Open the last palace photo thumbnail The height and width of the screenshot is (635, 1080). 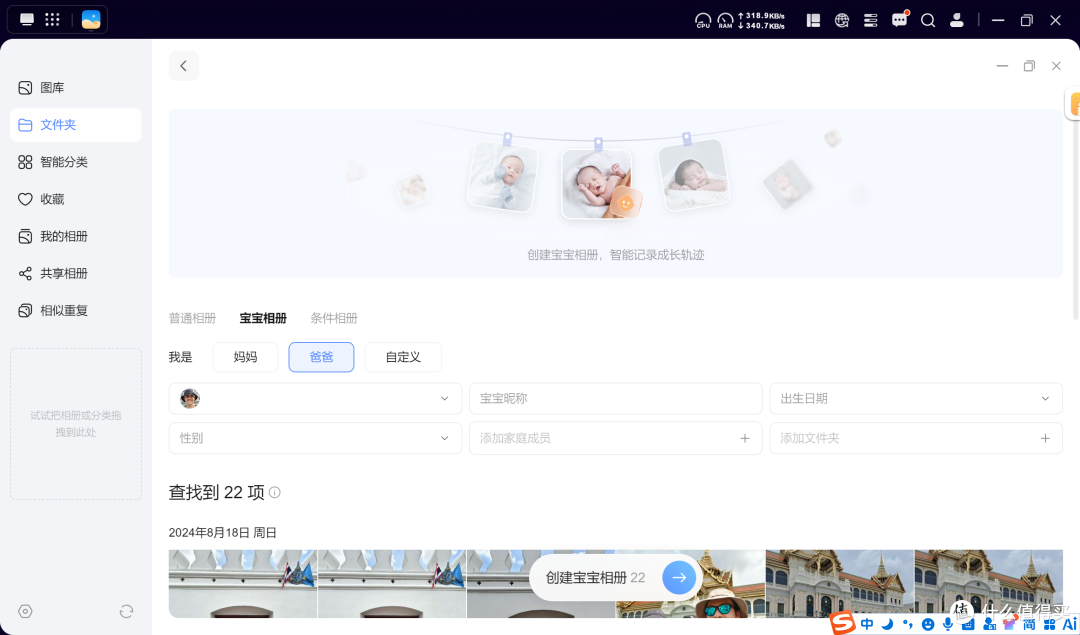989,583
